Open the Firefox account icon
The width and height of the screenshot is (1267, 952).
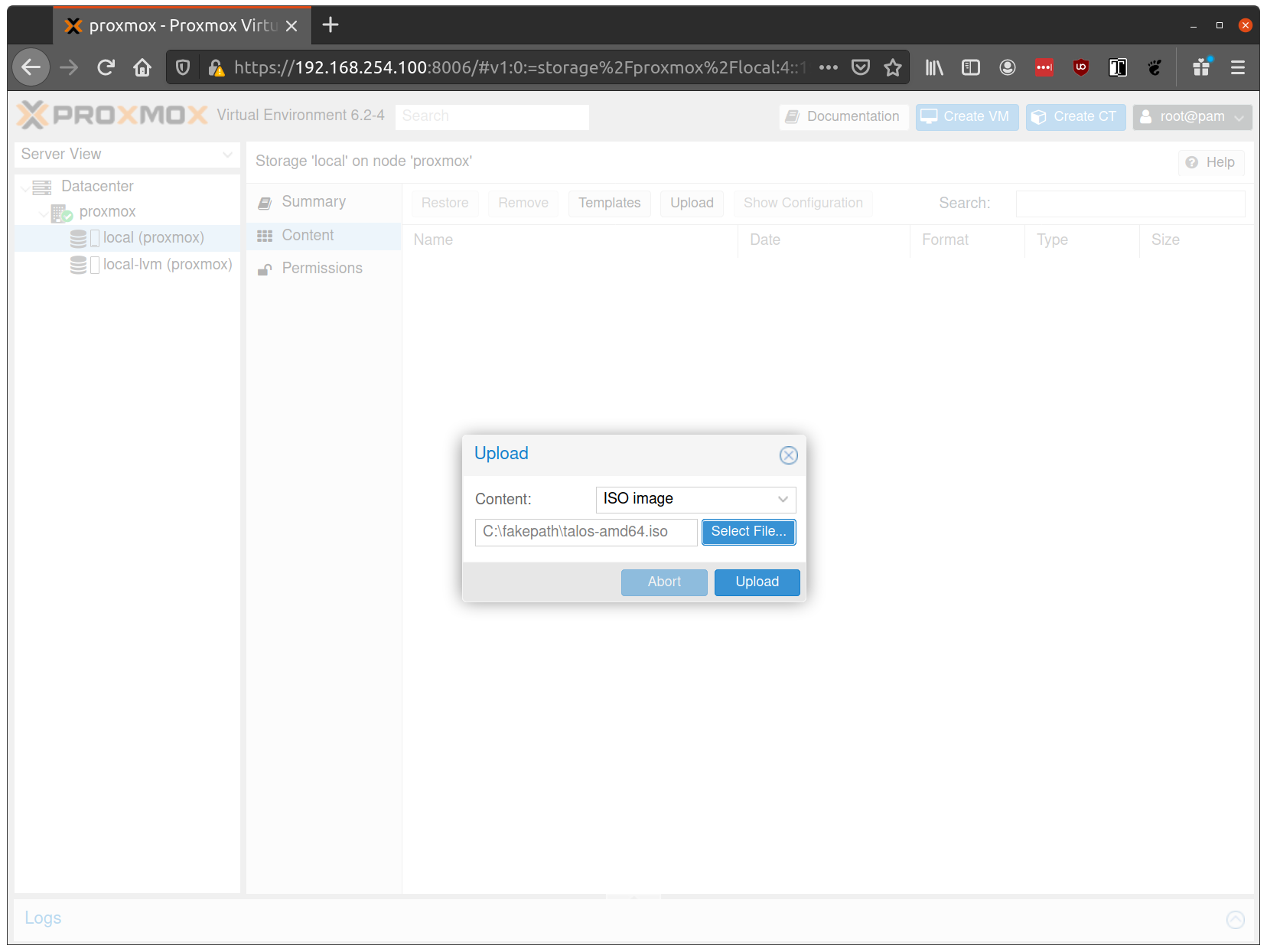click(1007, 67)
